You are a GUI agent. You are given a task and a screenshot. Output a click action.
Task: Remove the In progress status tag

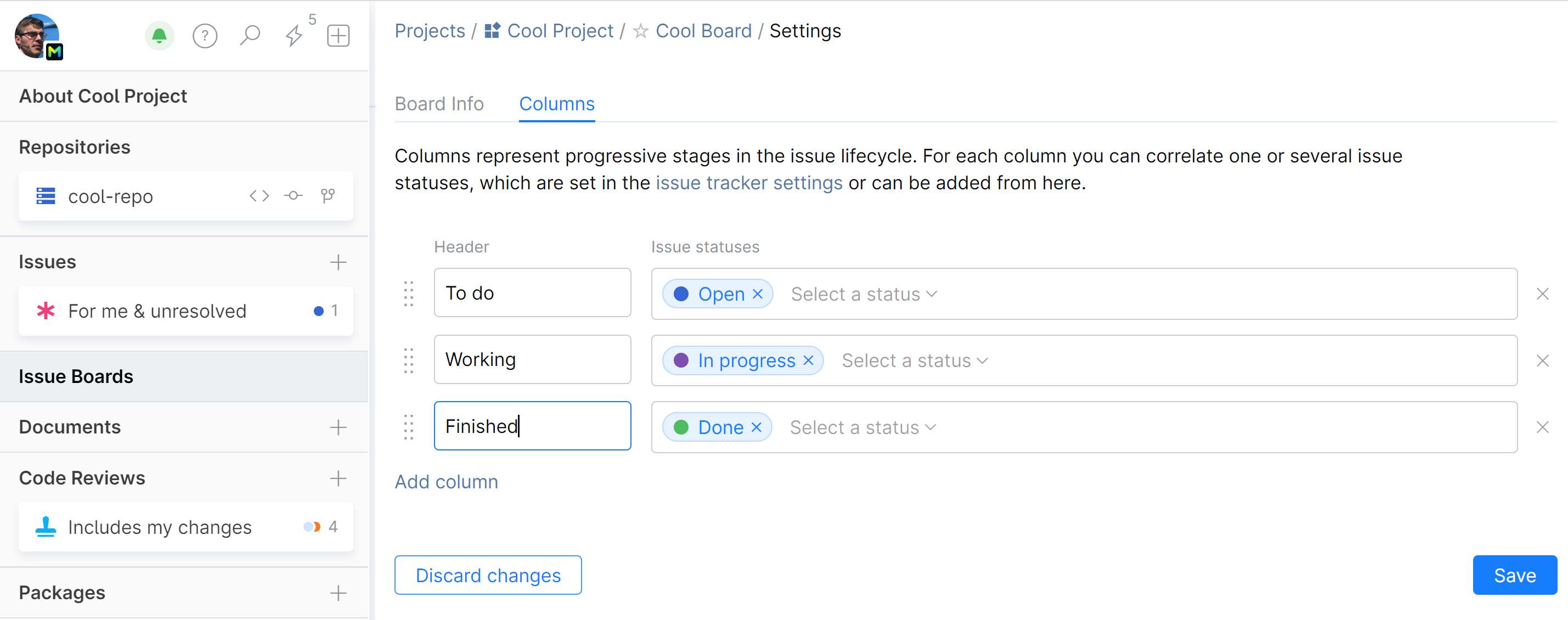[808, 360]
